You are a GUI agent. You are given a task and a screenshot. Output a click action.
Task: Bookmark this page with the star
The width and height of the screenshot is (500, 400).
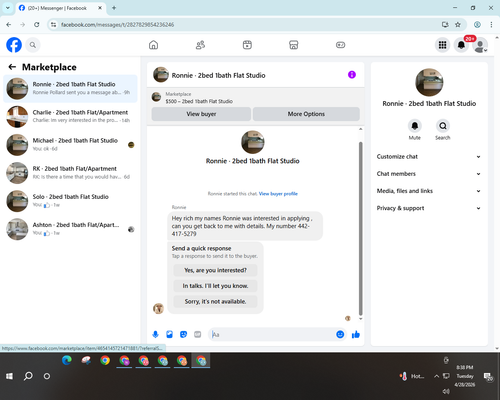[x=458, y=25]
